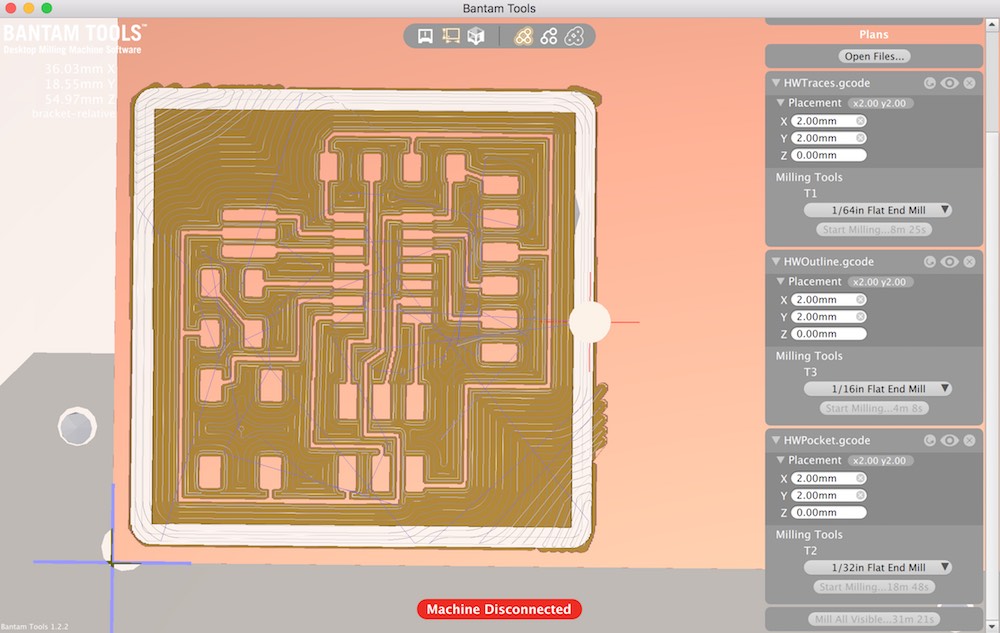Collapse the HWOutline.gcode plan section
Image resolution: width=1000 pixels, height=633 pixels.
tap(776, 261)
